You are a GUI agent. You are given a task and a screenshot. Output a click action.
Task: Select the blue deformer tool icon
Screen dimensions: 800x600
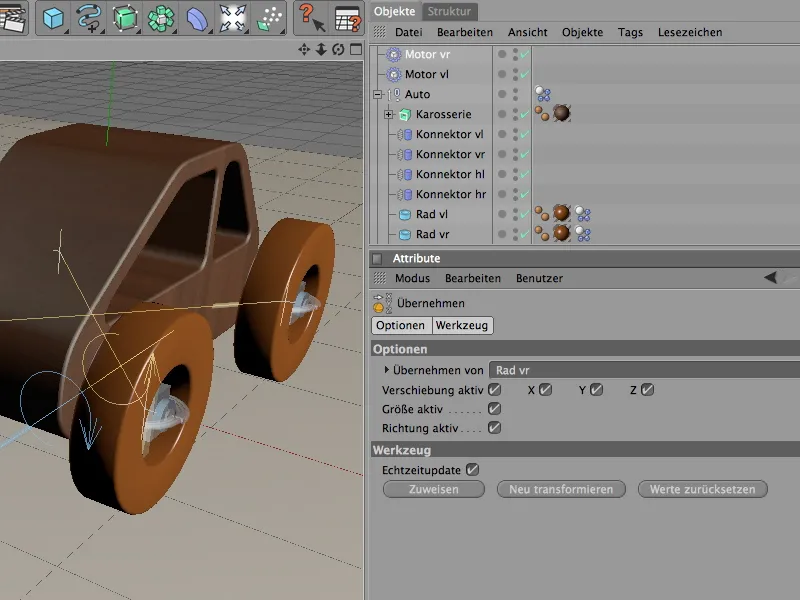tap(197, 18)
